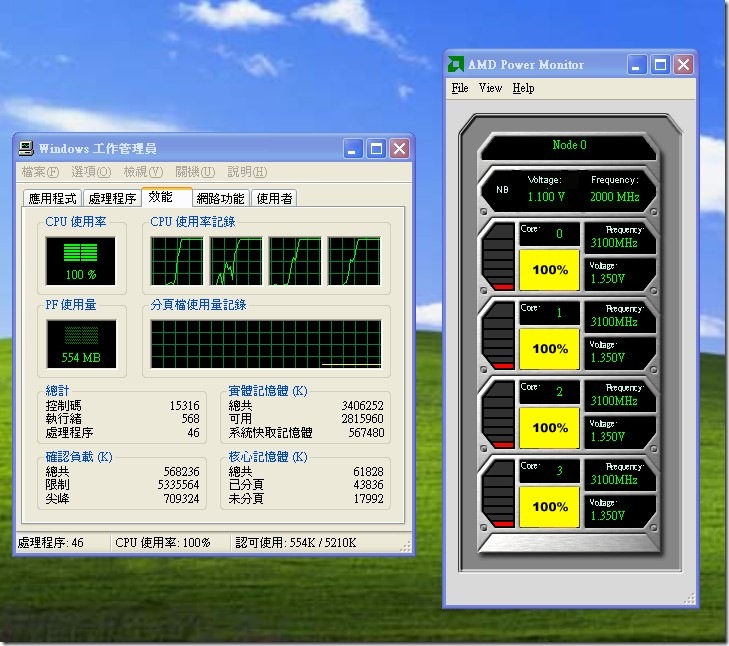Click the first CPU usage history graph
This screenshot has width=729, height=646.
click(x=177, y=261)
